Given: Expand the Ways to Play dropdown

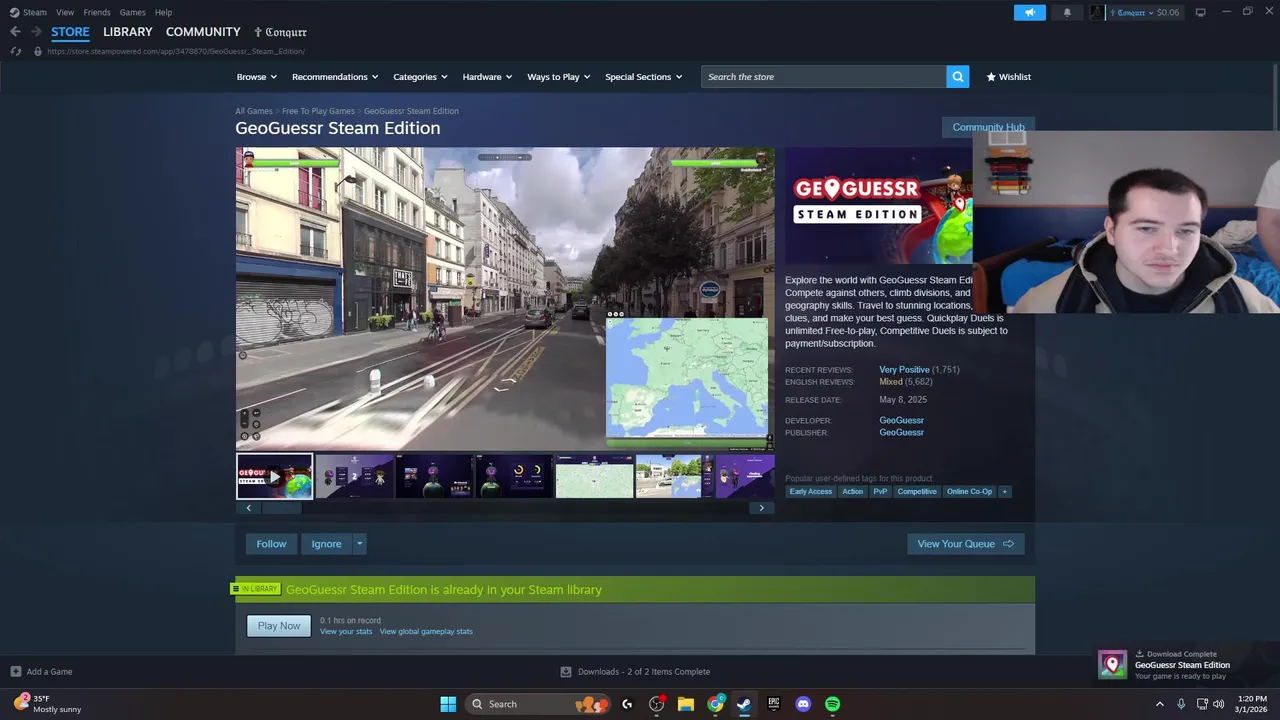Looking at the screenshot, I should (559, 77).
